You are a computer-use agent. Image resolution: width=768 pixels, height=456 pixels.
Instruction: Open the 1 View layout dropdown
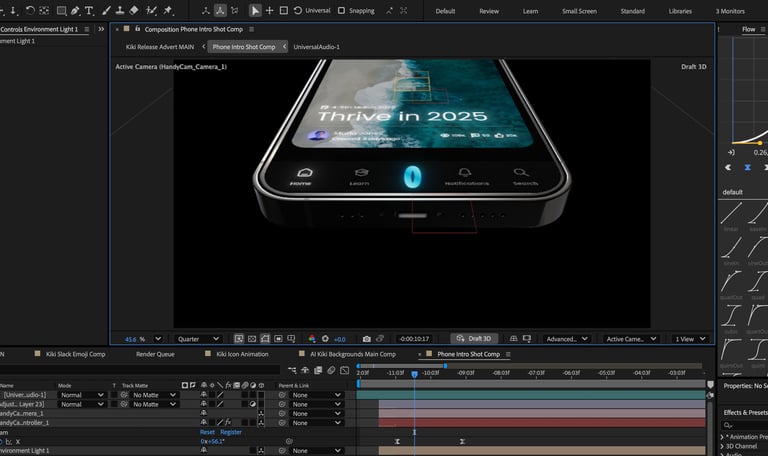(690, 338)
